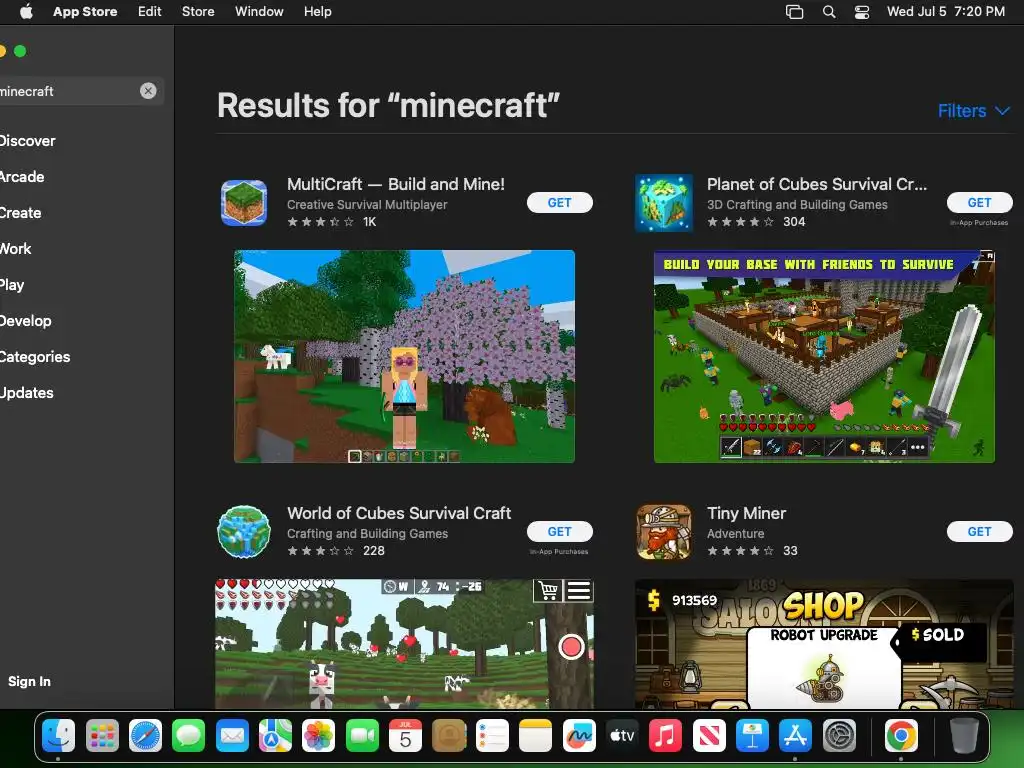Open Messages in the Dock

(x=189, y=737)
